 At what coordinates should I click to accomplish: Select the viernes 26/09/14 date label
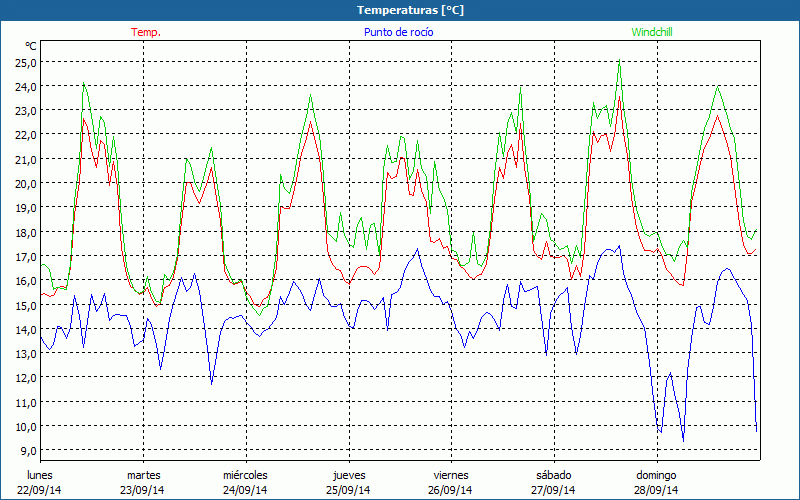click(451, 483)
